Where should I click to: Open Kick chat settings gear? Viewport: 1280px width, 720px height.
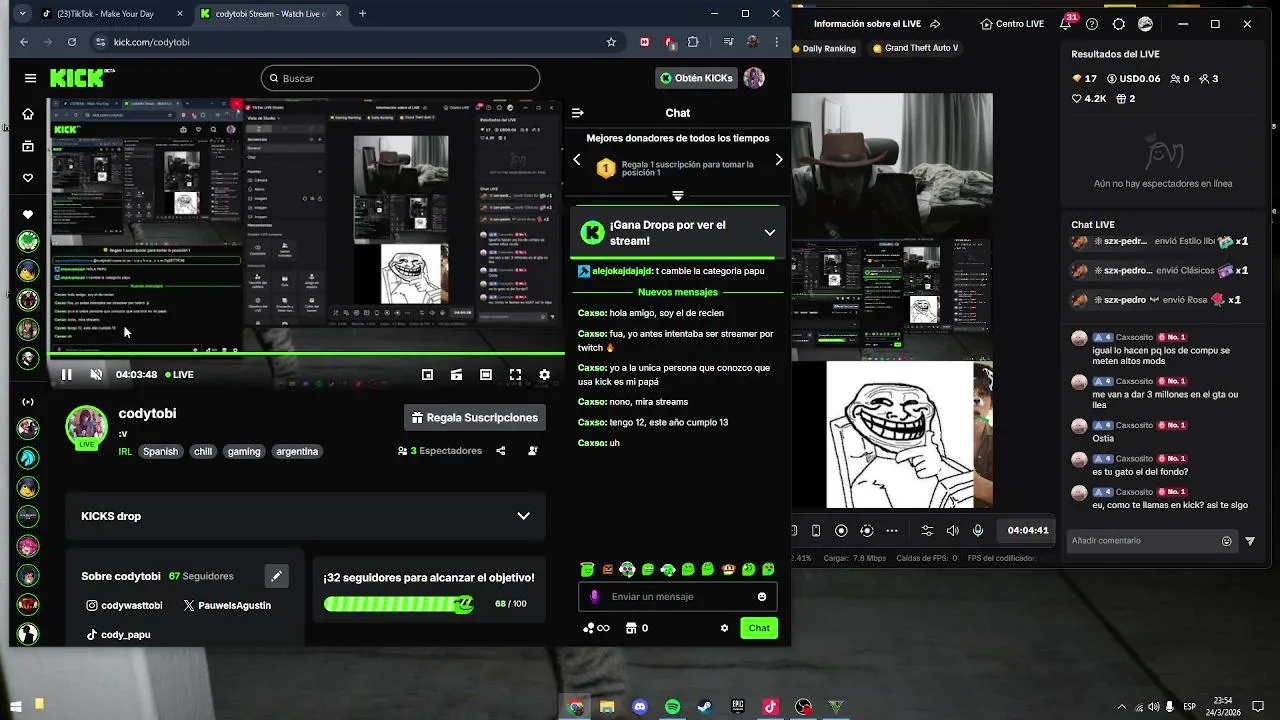[724, 628]
